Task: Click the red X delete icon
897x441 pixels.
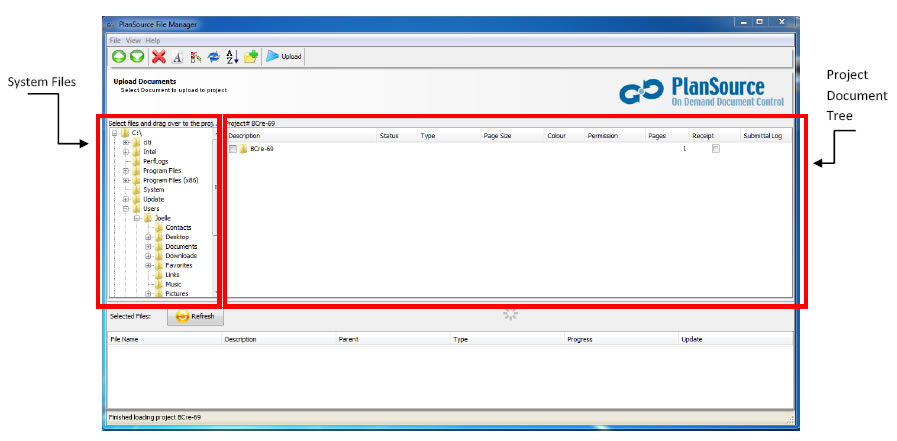Action: pyautogui.click(x=159, y=57)
